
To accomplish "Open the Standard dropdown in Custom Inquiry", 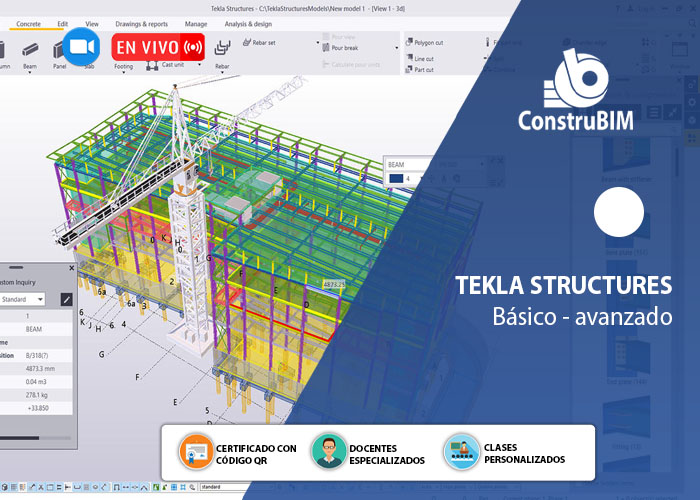I will point(22,299).
